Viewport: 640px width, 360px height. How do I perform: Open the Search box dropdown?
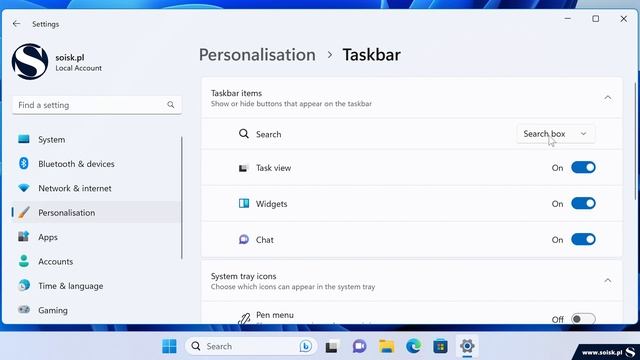pos(556,134)
